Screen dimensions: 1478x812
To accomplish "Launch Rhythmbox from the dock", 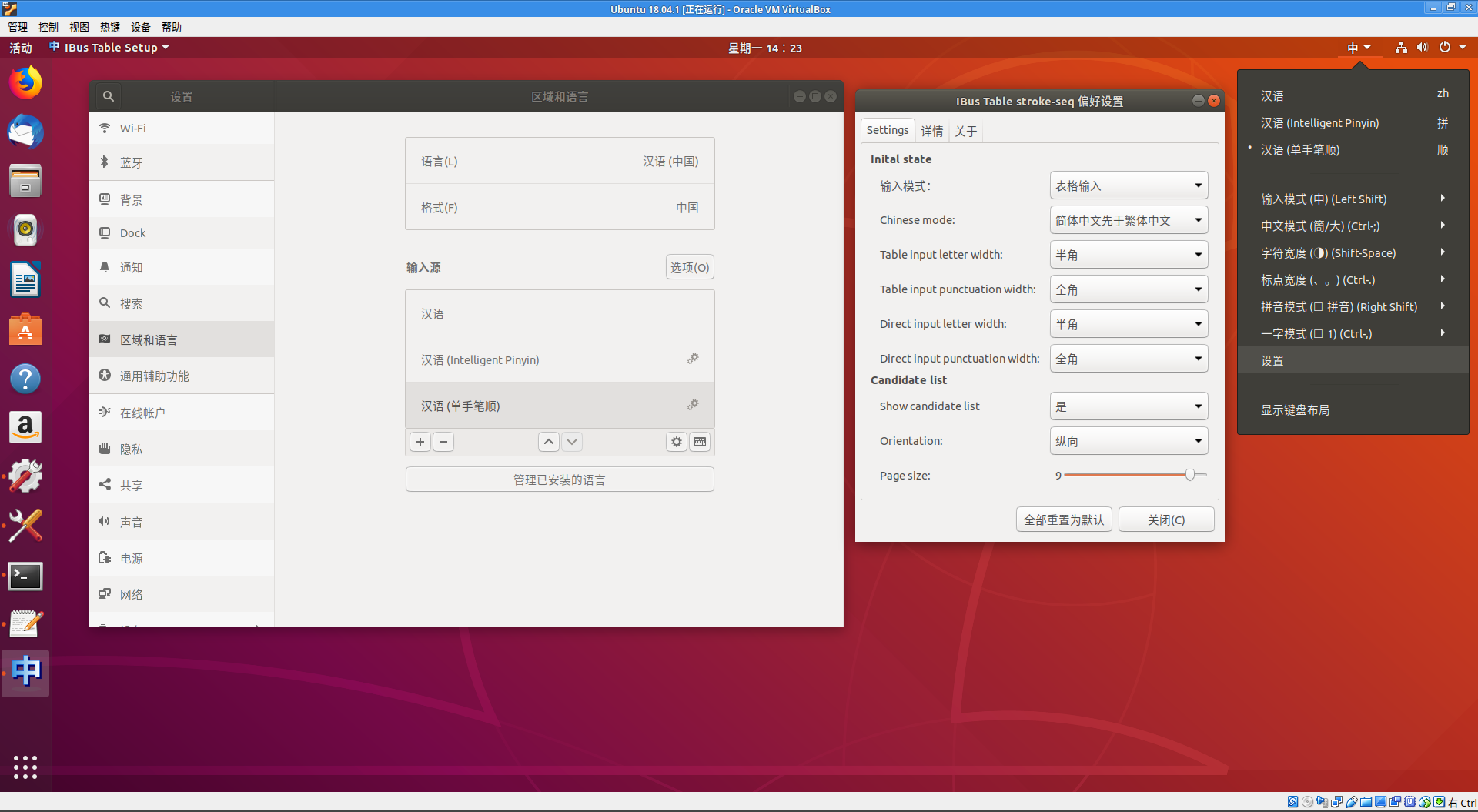I will (x=25, y=230).
